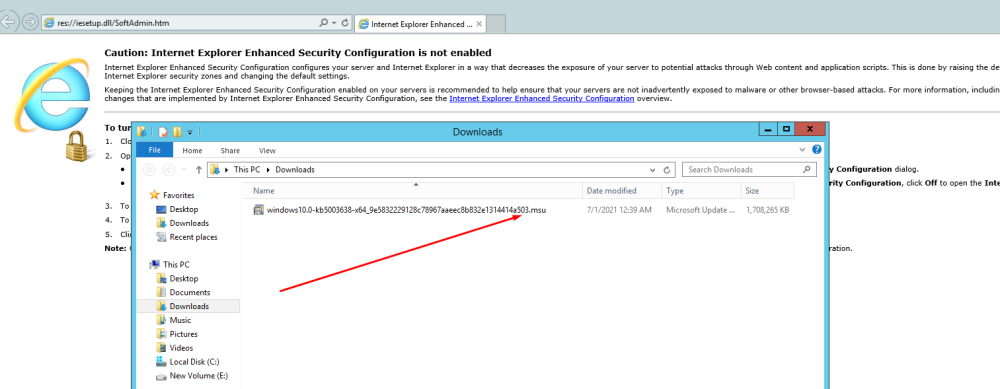Close the Internet Explorer Enhanced tab
Image resolution: width=1000 pixels, height=389 pixels.
tap(479, 24)
